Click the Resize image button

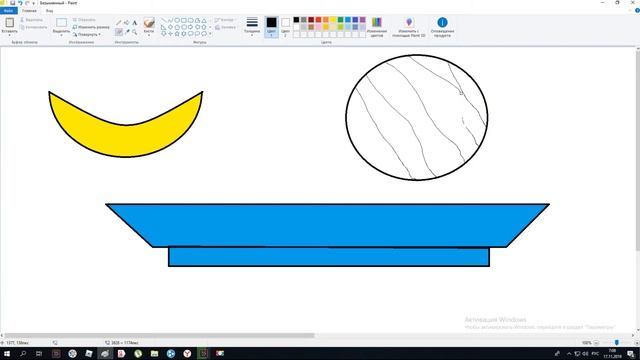tap(91, 27)
